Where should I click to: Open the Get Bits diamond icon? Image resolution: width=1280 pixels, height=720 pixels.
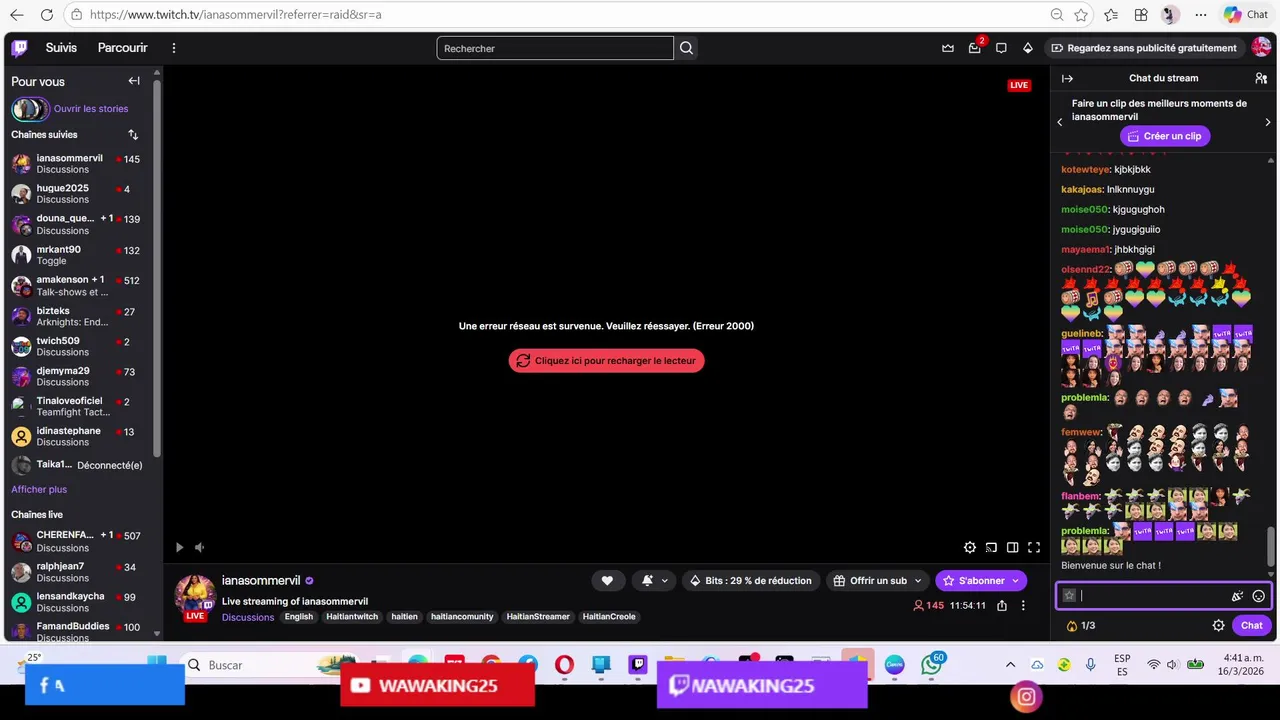tap(1027, 48)
